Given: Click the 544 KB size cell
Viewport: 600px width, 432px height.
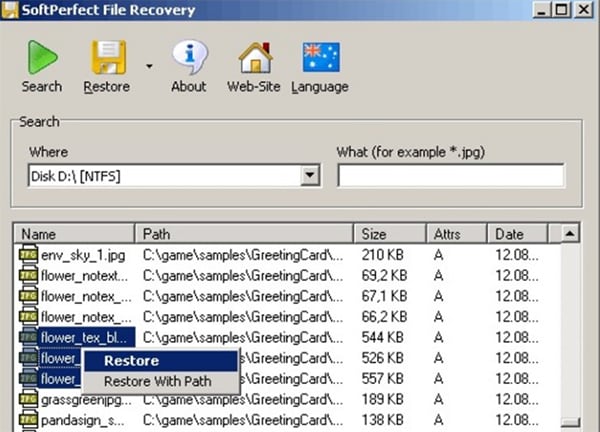Looking at the screenshot, I should pos(382,337).
